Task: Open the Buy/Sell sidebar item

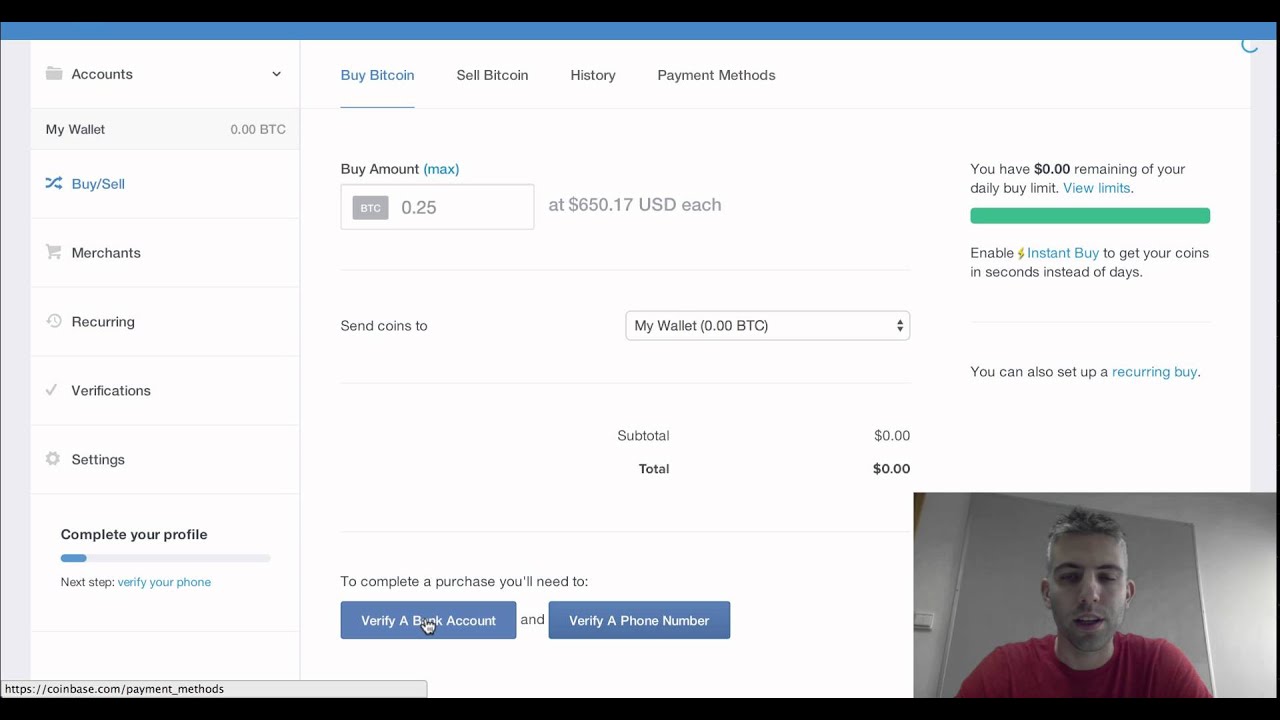Action: pyautogui.click(x=165, y=184)
